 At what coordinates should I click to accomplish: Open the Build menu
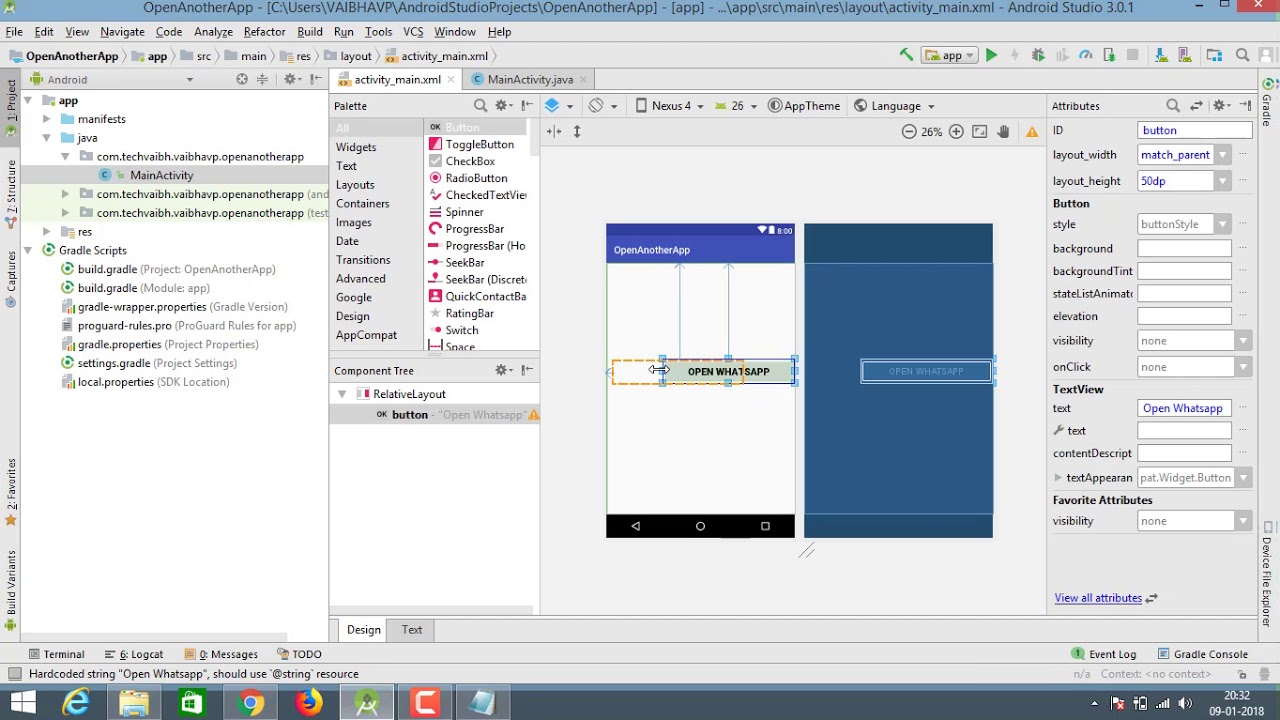pyautogui.click(x=310, y=31)
